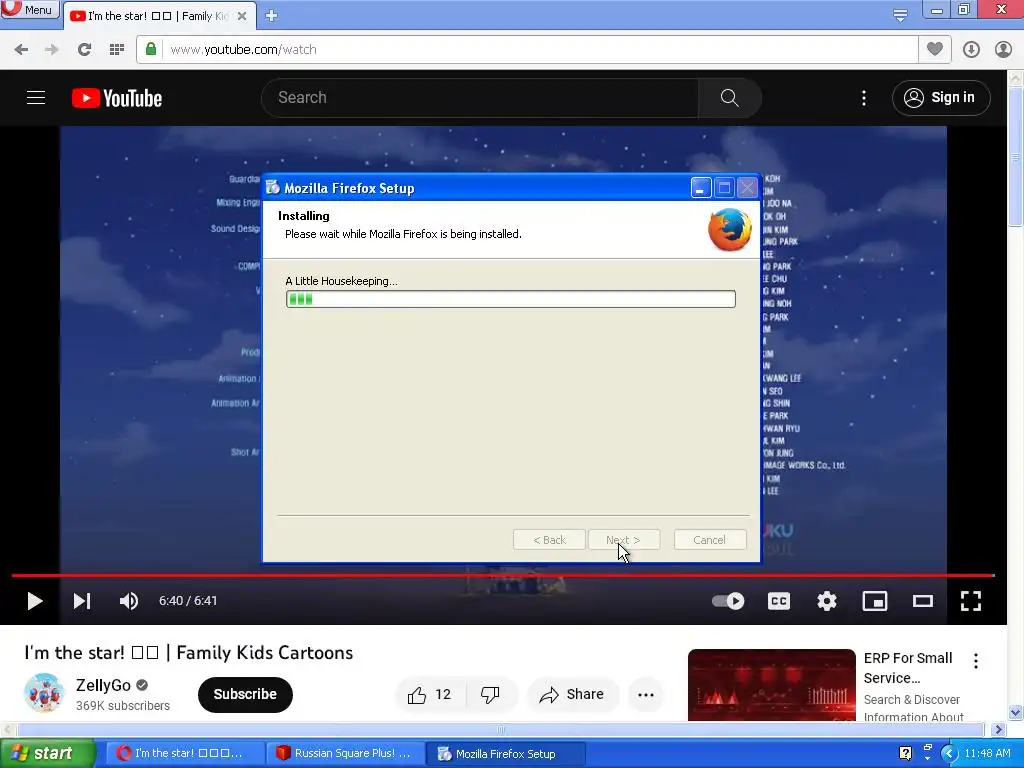Switch to 'Russian Square Plus!' taskbar item
This screenshot has height=768, width=1024.
click(346, 754)
